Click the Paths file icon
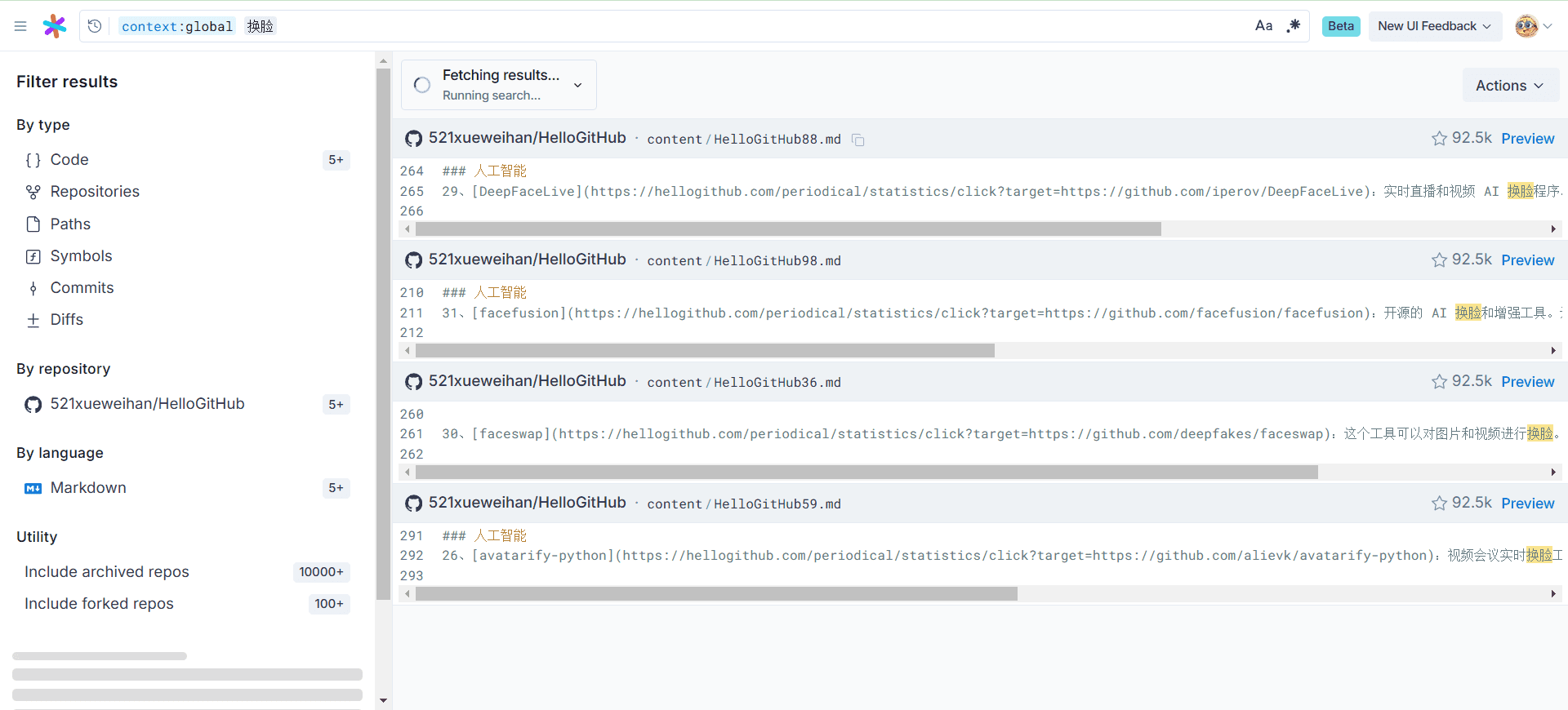The image size is (1568, 710). pos(33,224)
